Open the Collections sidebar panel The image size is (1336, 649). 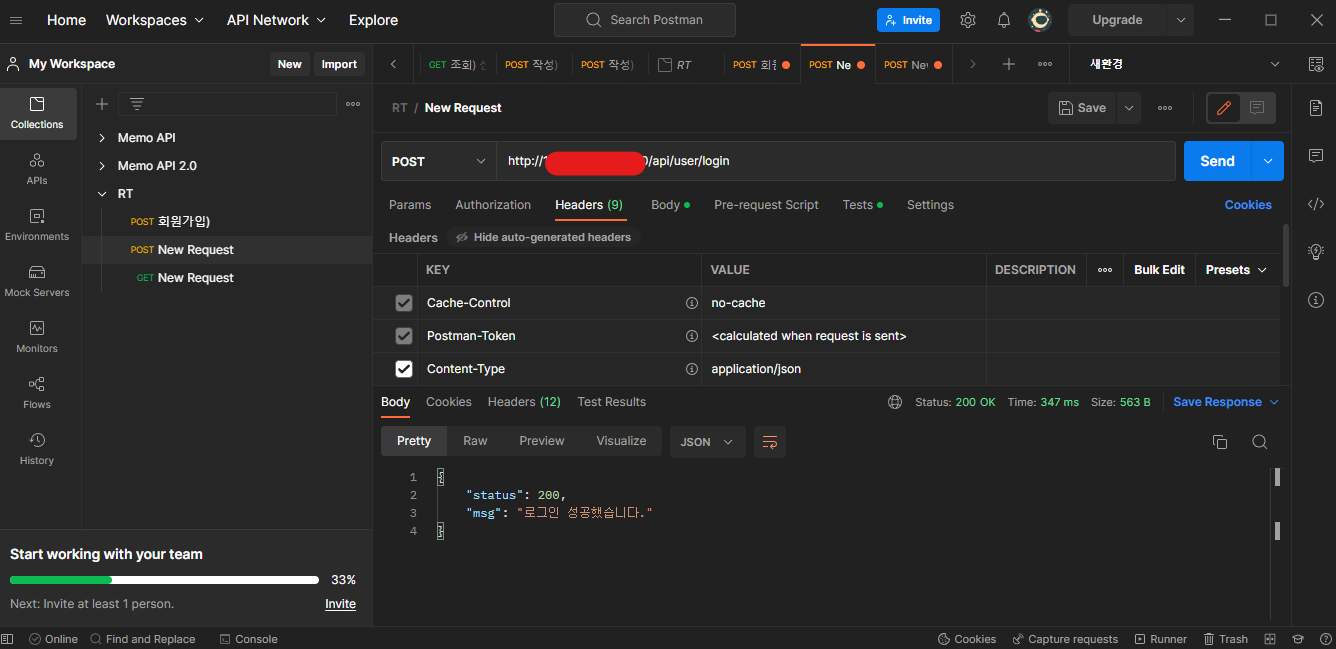(38, 113)
